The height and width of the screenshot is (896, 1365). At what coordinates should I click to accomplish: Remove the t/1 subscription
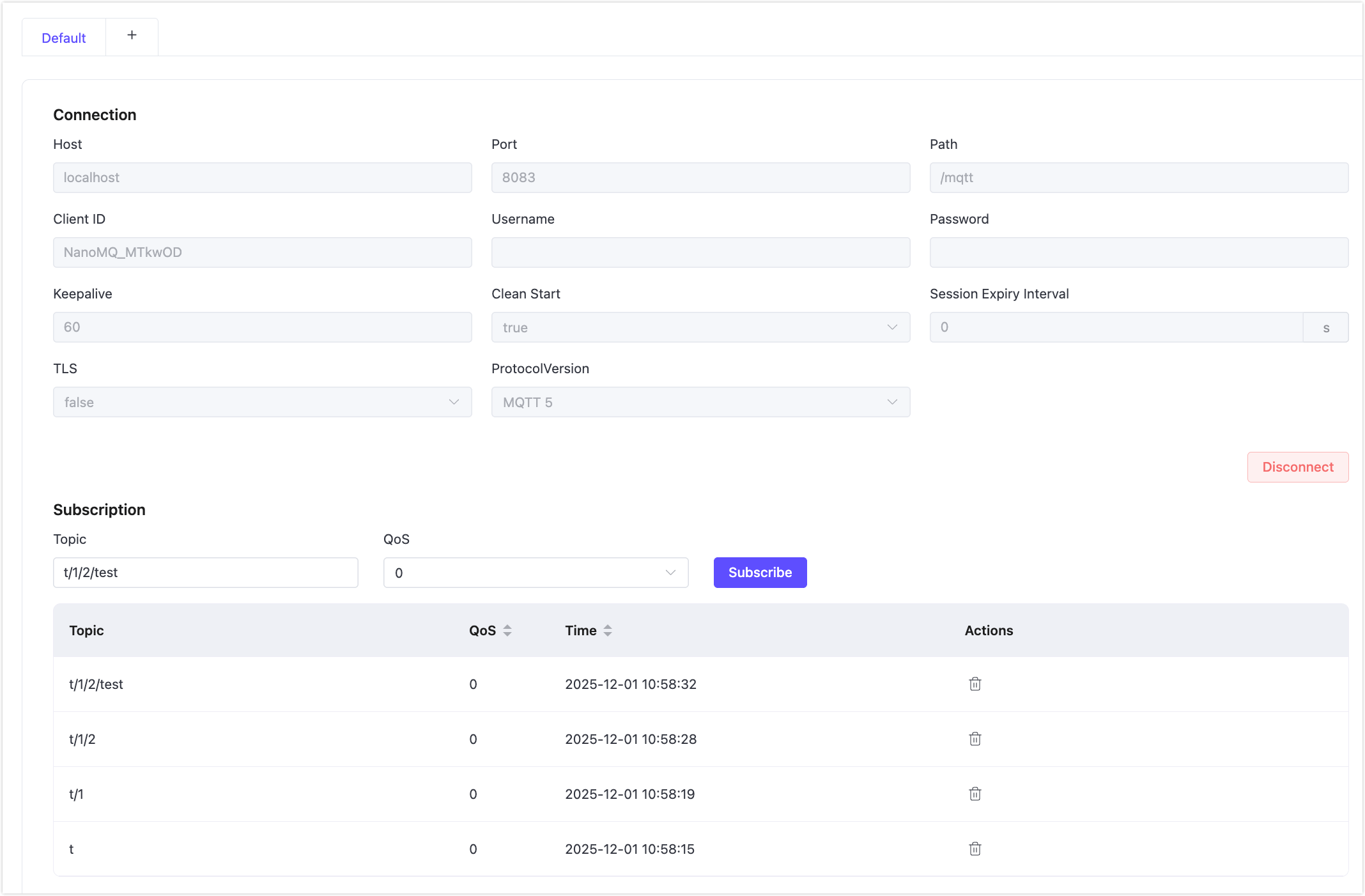pyautogui.click(x=975, y=794)
